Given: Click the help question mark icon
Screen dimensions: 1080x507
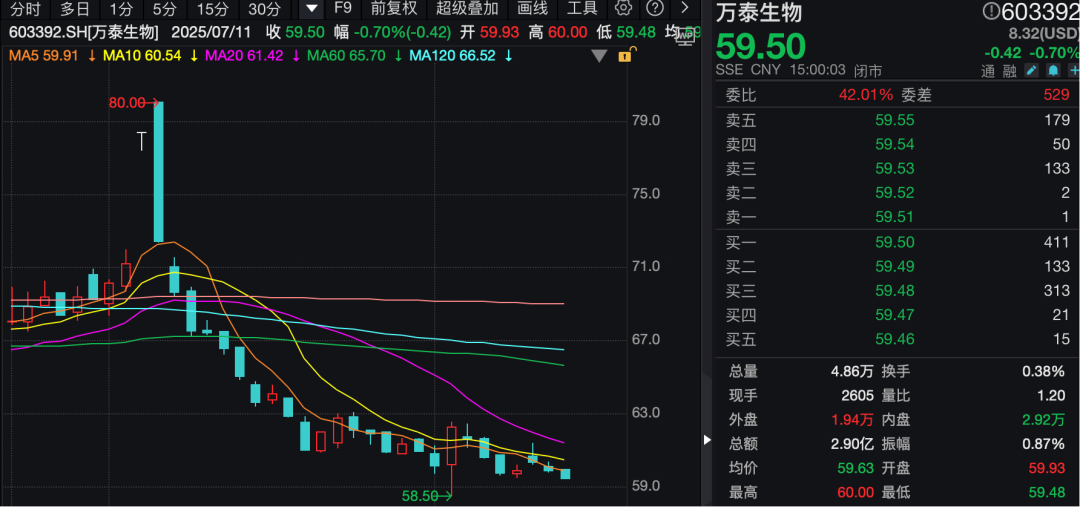Looking at the screenshot, I should coord(654,9).
